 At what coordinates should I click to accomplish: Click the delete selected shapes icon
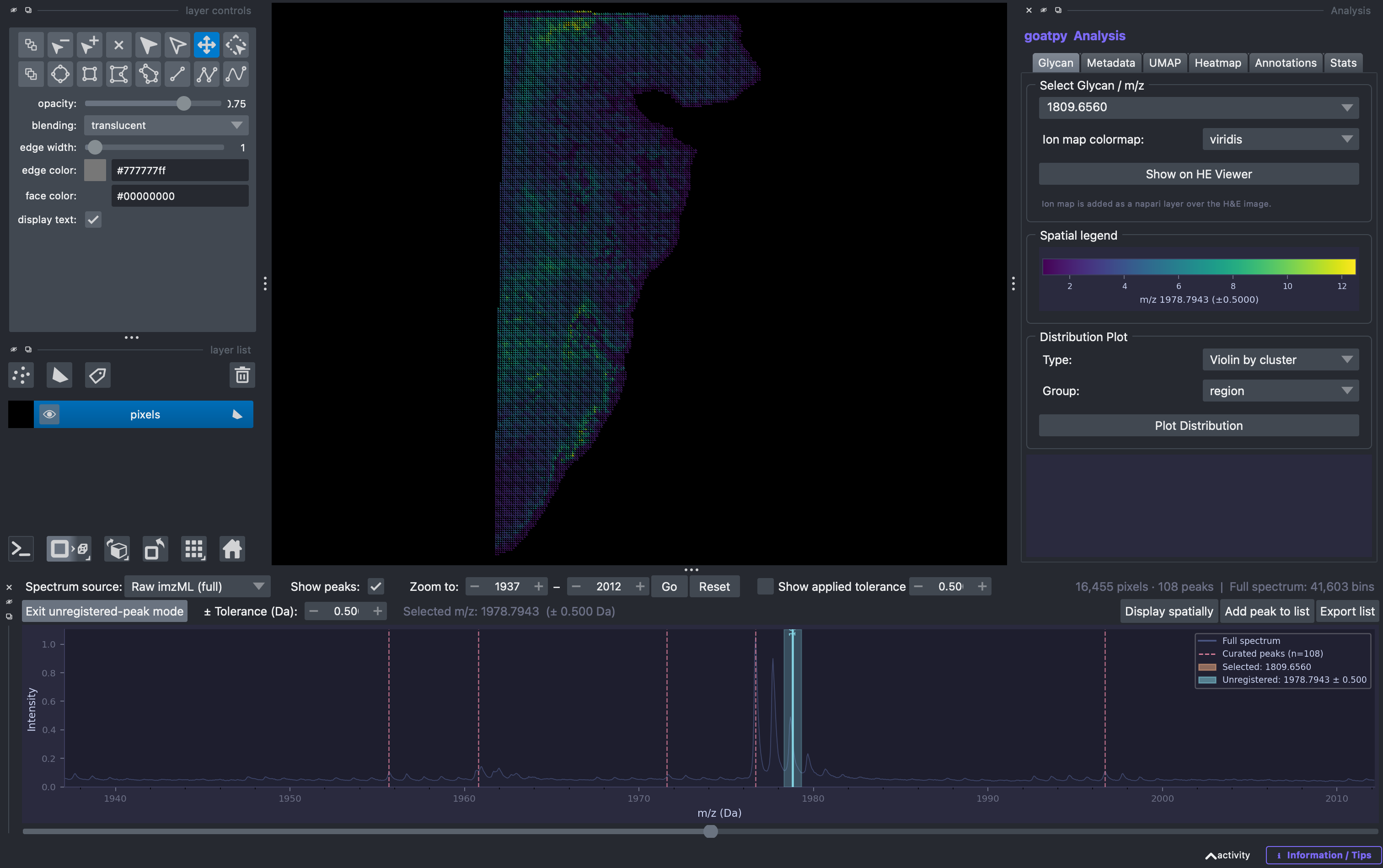click(119, 45)
